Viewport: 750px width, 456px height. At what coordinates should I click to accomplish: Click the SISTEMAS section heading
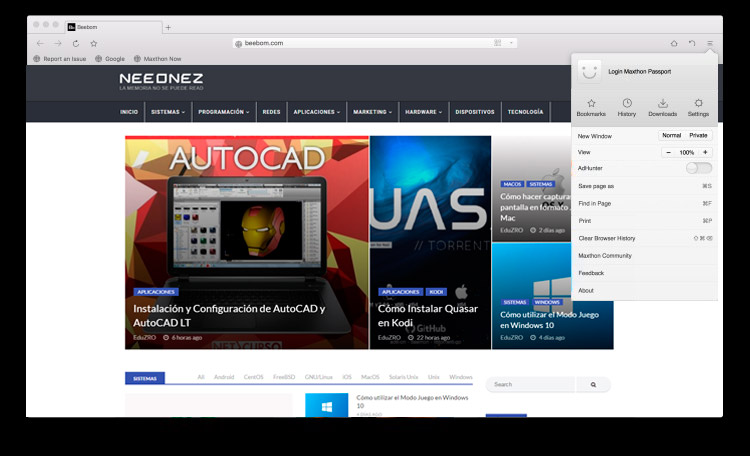(x=145, y=378)
